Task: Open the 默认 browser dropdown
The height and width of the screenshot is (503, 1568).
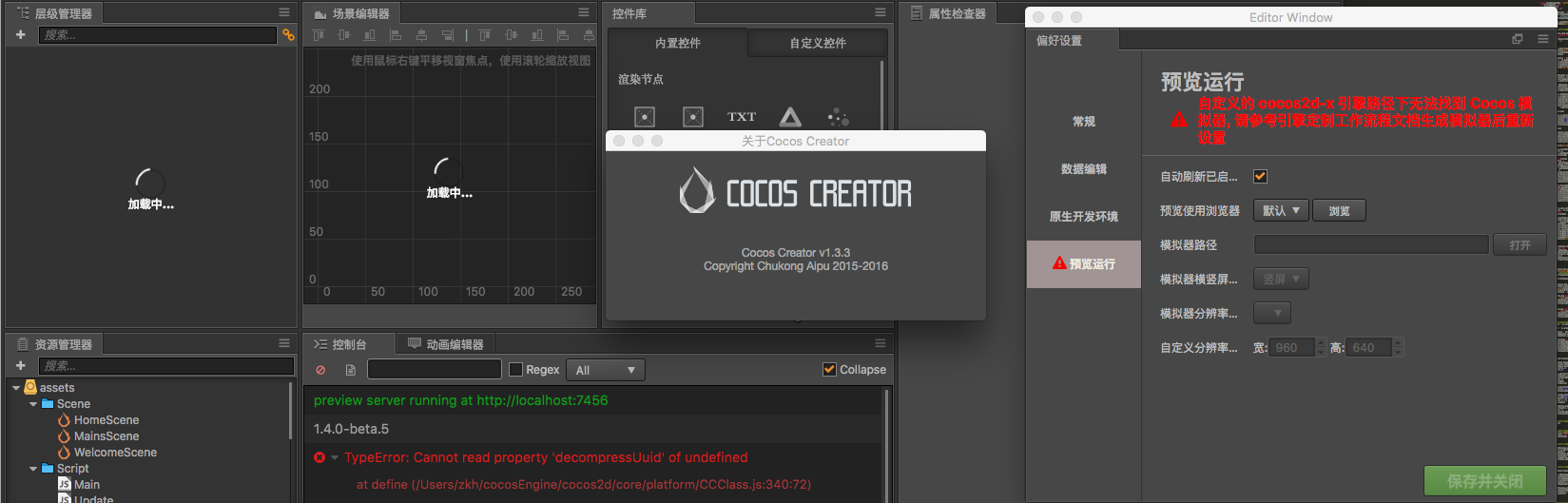Action: coord(1281,210)
